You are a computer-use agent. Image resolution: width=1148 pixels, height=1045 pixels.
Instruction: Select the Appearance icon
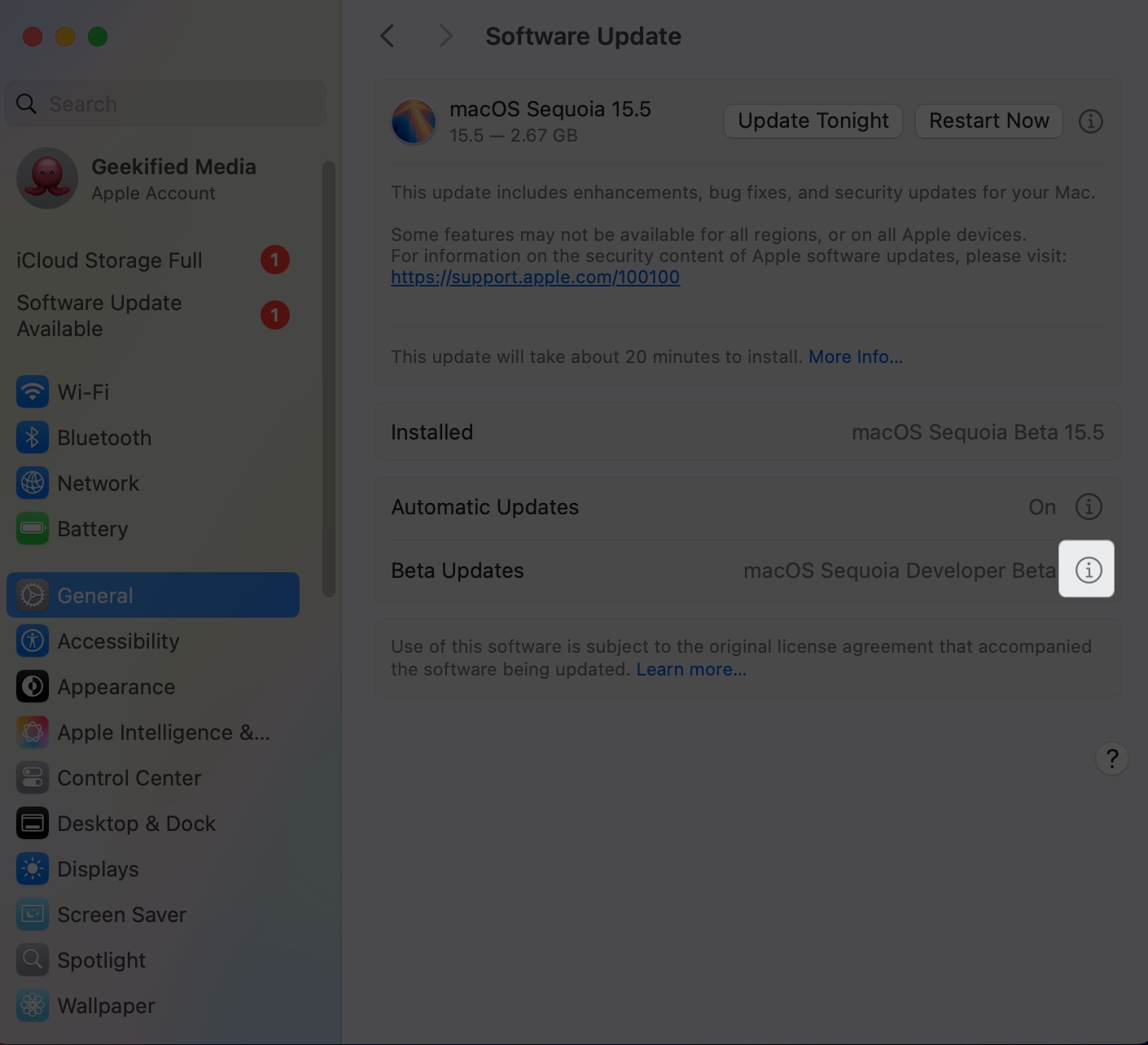pyautogui.click(x=32, y=686)
